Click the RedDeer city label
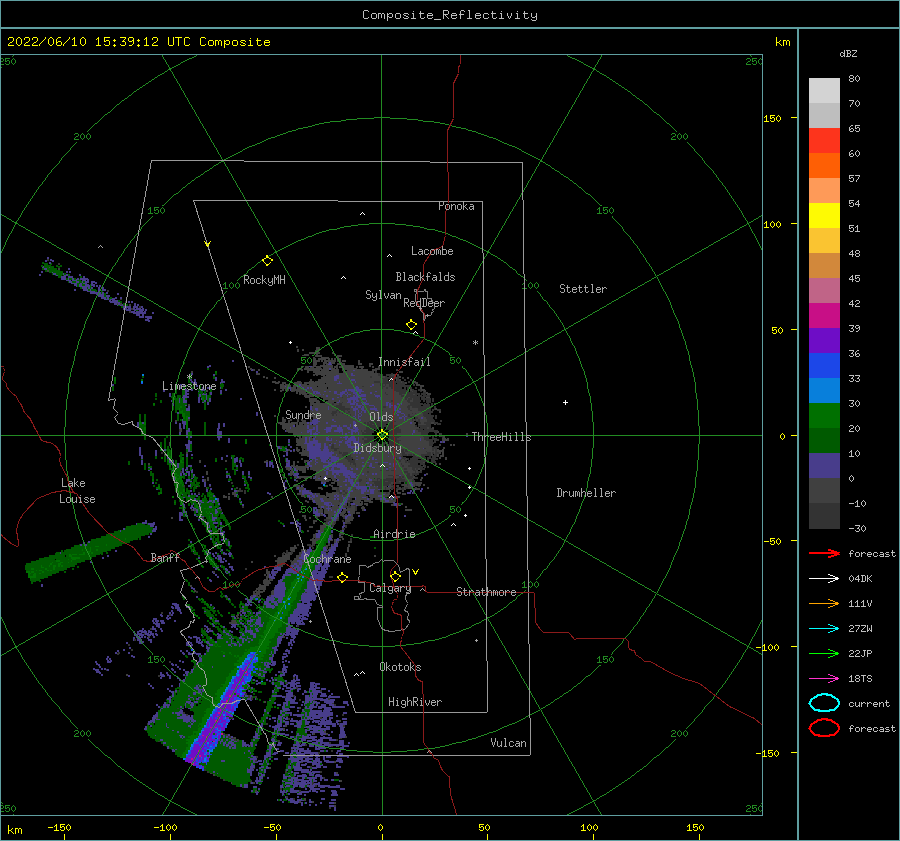Image resolution: width=900 pixels, height=841 pixels. (x=424, y=303)
